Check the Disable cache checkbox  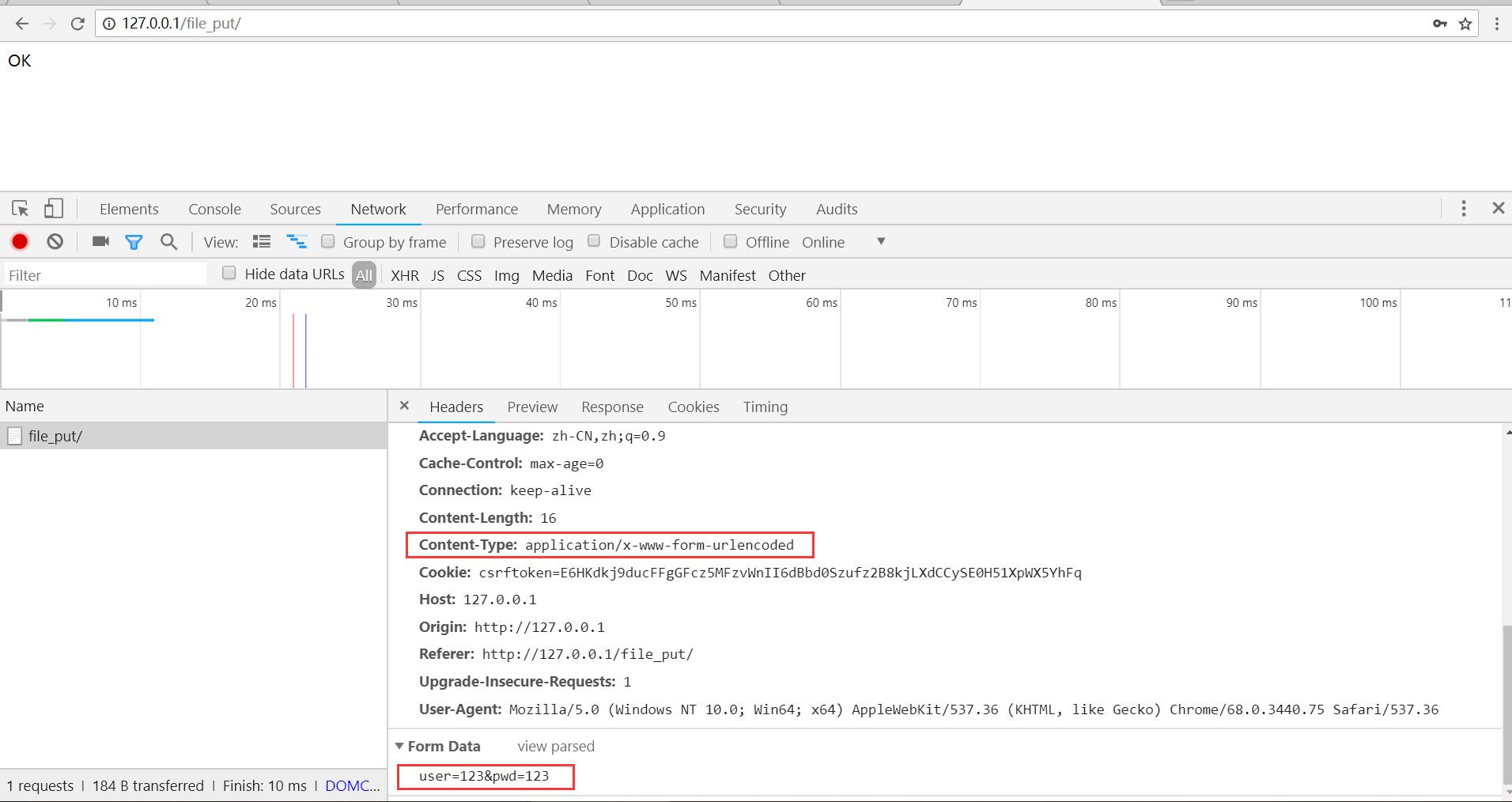(x=595, y=241)
